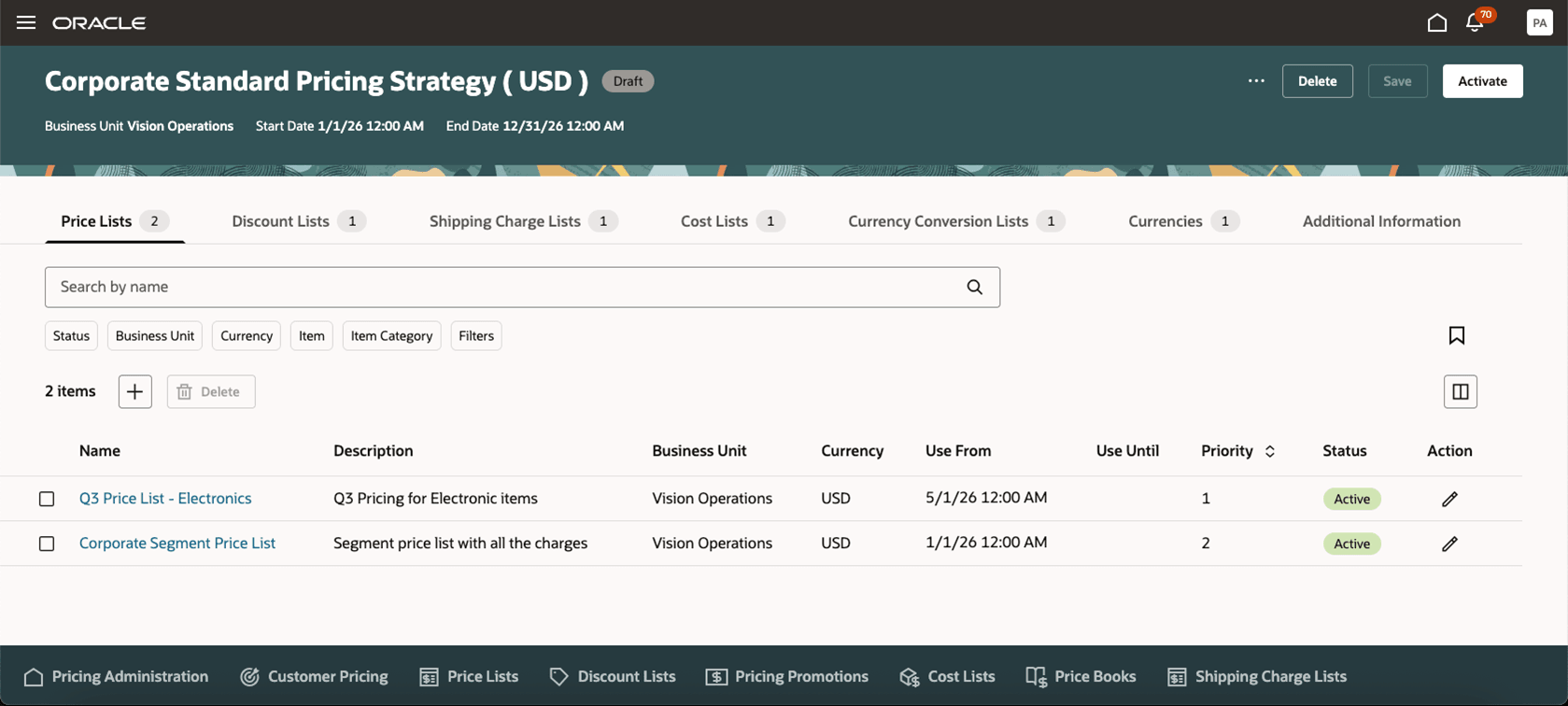Click the search magnifier icon
Image resolution: width=1568 pixels, height=706 pixels.
pyautogui.click(x=975, y=288)
